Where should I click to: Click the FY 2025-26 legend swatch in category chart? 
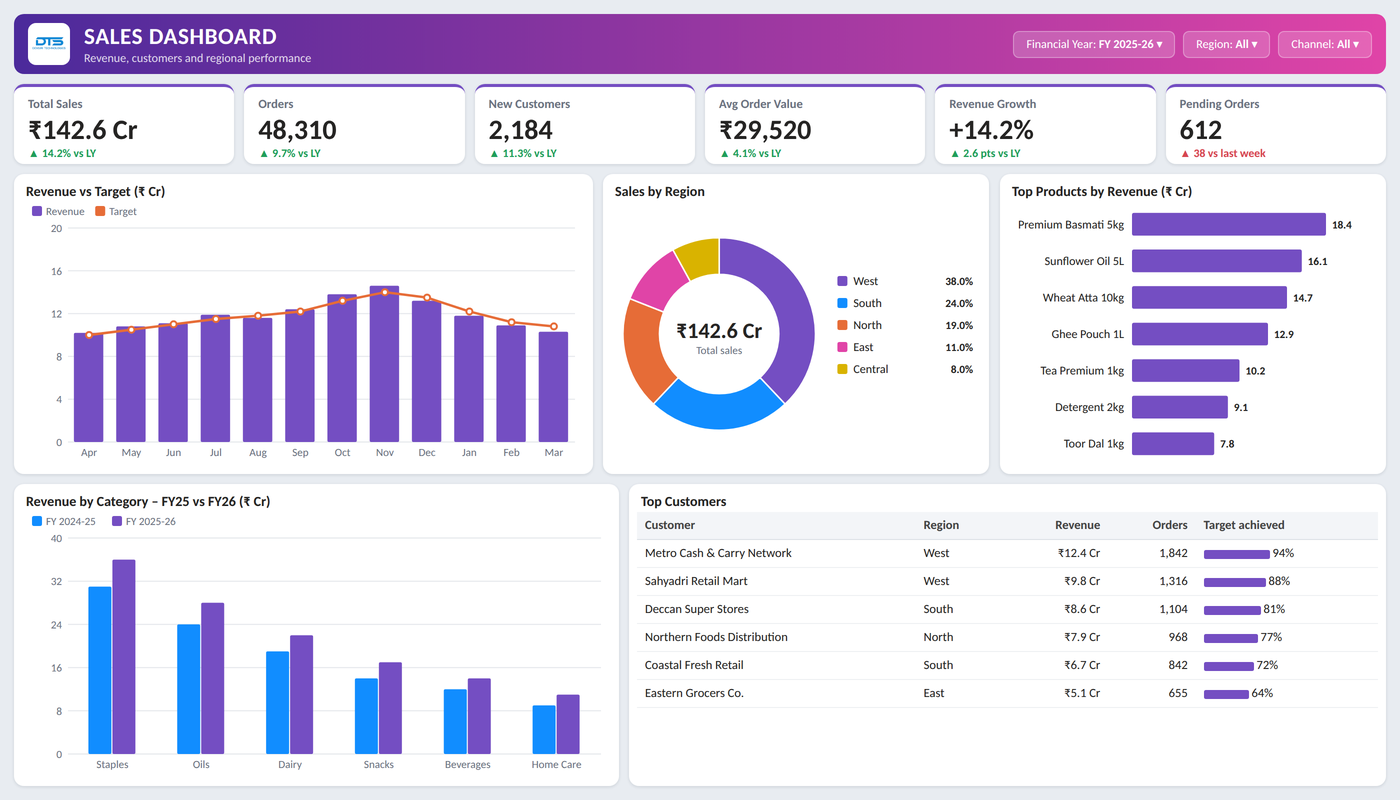117,522
